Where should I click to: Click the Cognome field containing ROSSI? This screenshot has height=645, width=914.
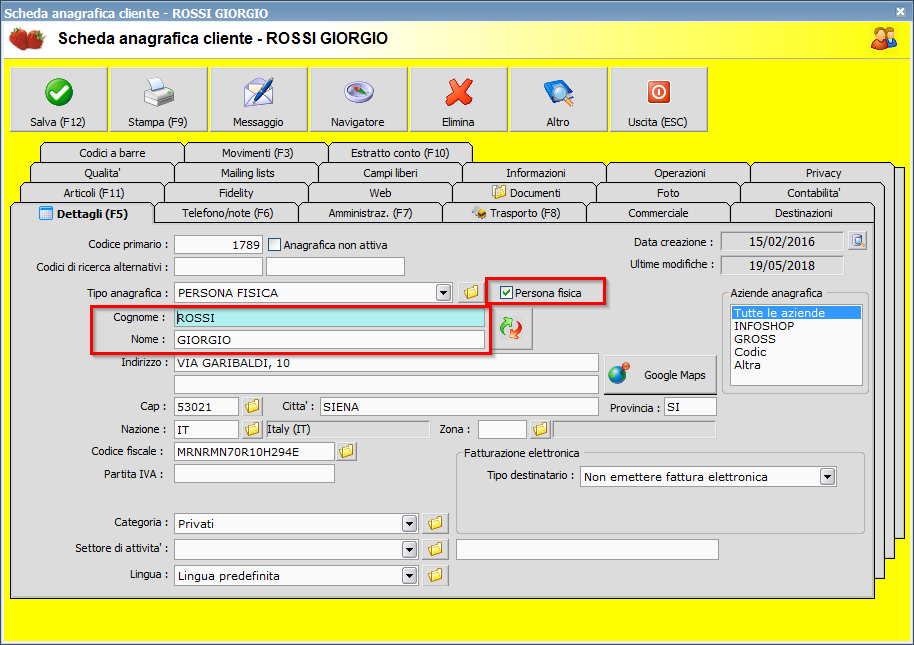click(x=329, y=318)
